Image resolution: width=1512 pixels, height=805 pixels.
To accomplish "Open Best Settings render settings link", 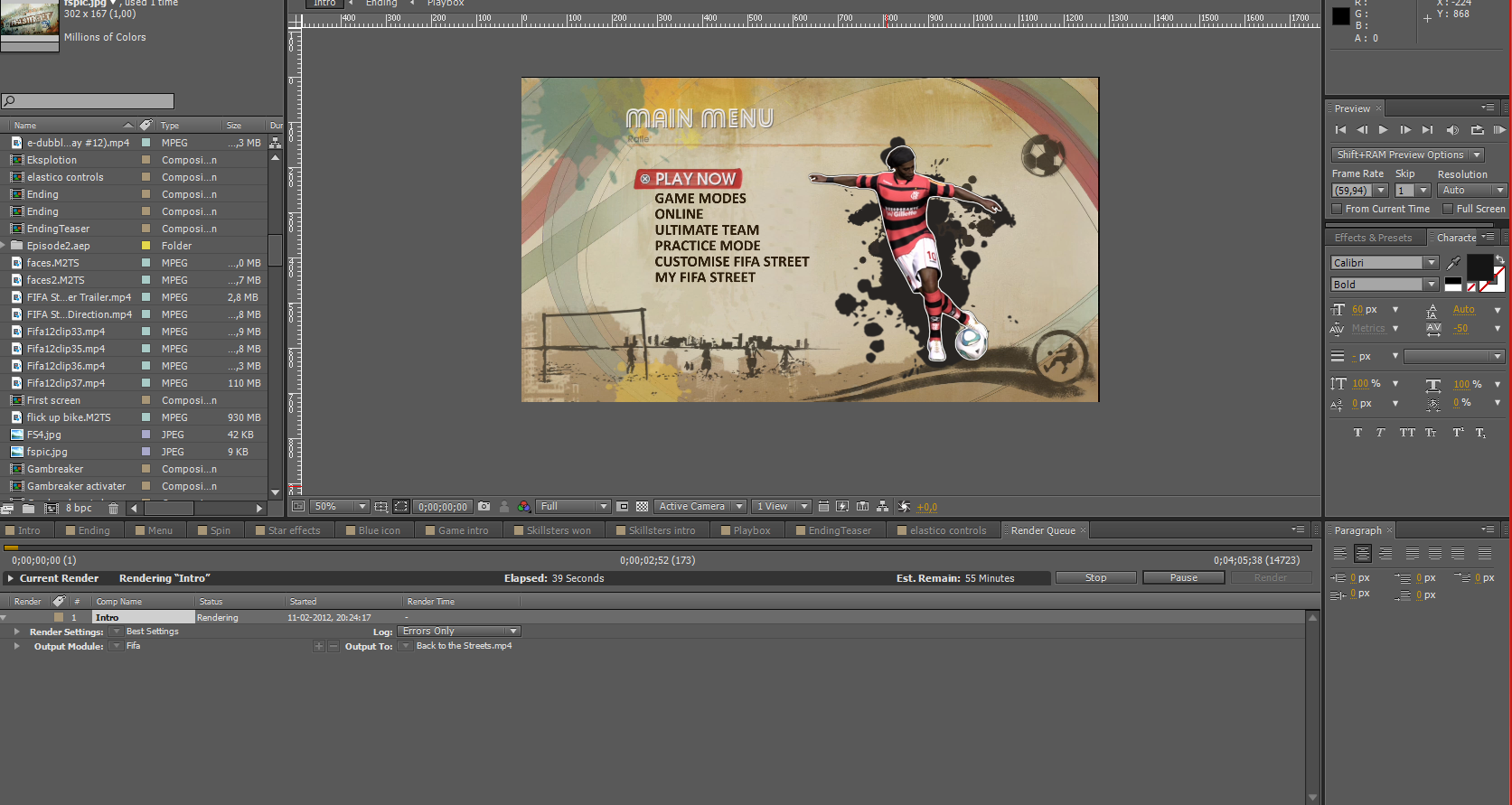I will point(153,632).
